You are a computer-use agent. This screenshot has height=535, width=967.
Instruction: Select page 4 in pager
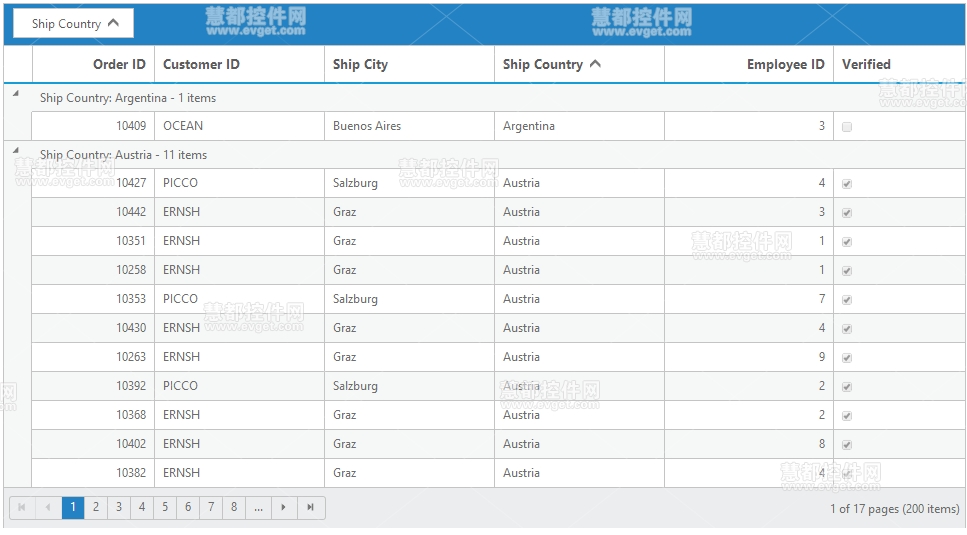click(142, 507)
